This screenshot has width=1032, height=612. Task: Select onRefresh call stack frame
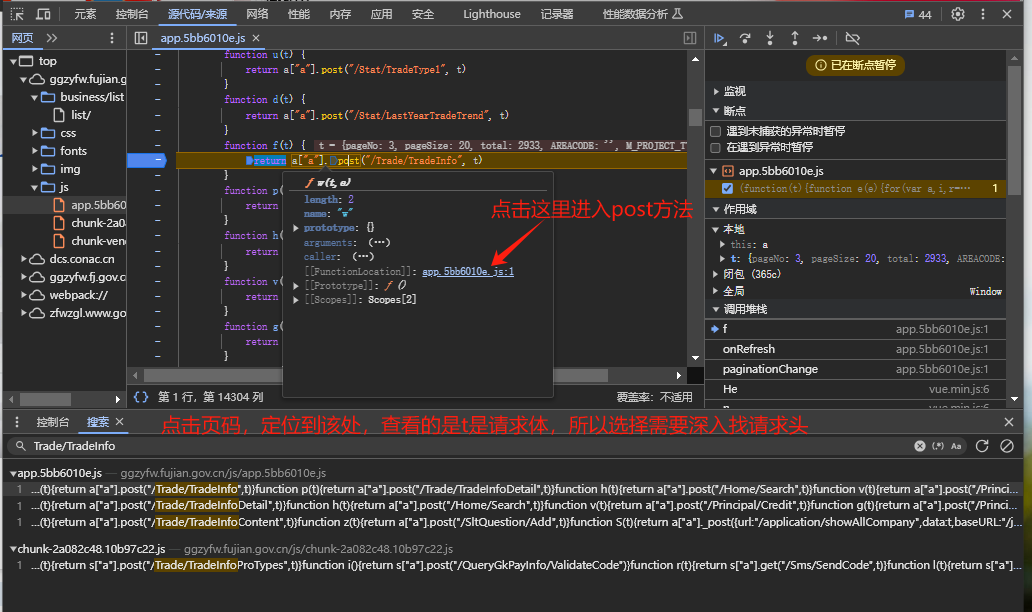pos(855,349)
